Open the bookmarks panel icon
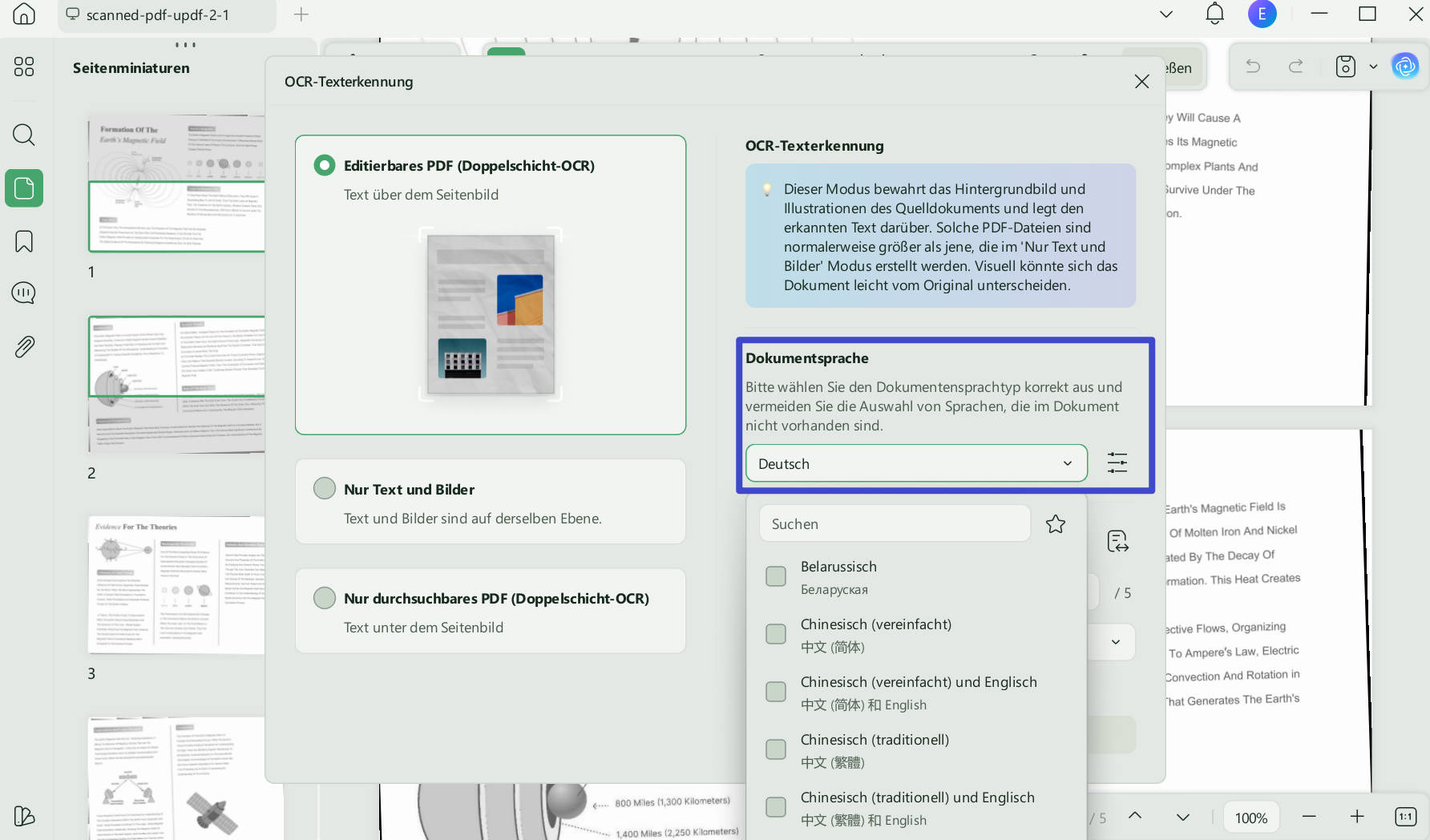Screen dimensions: 1430x840 point(24,241)
